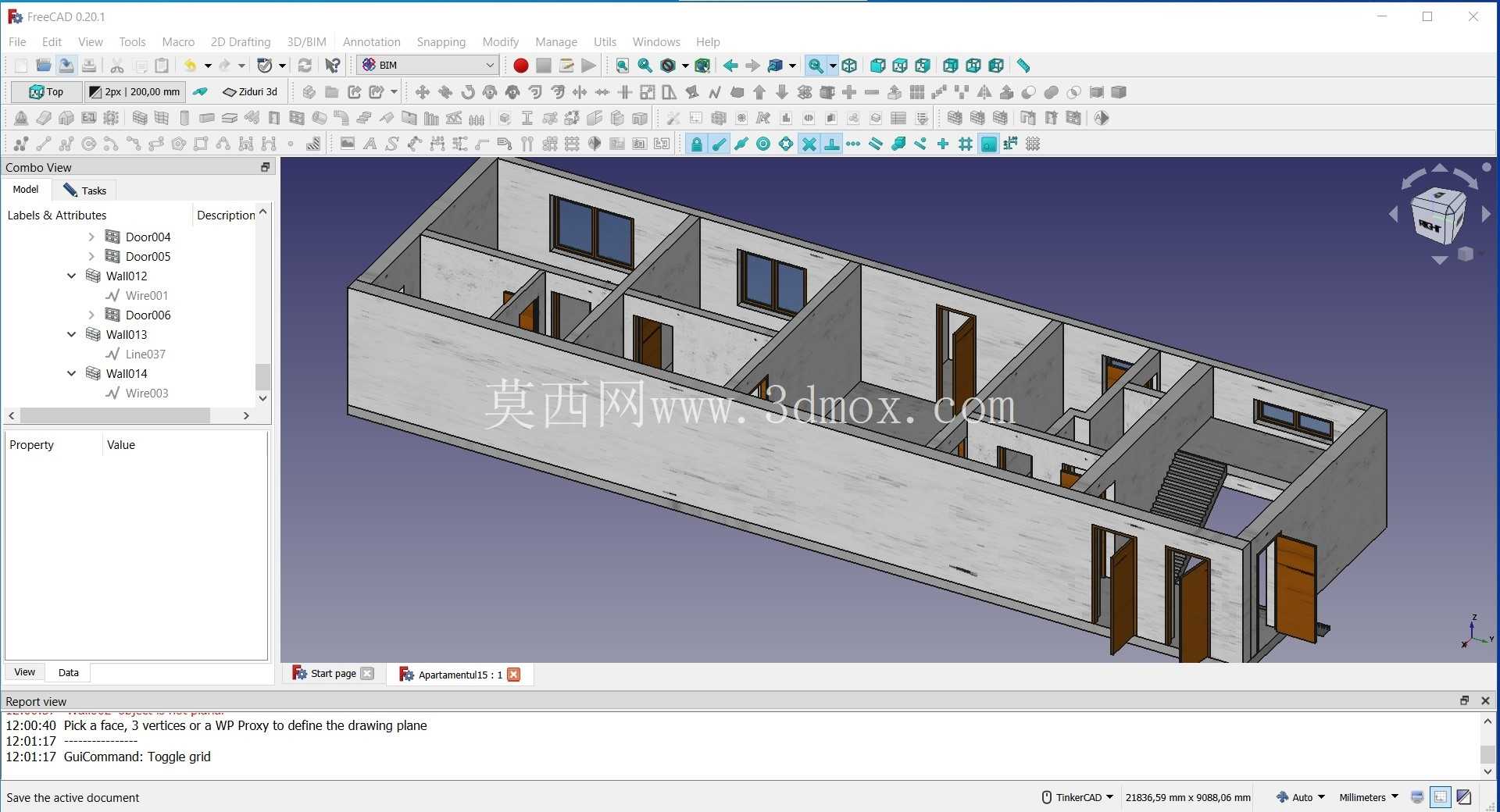Click the Undo arrow icon
This screenshot has height=812, width=1500.
click(x=190, y=66)
